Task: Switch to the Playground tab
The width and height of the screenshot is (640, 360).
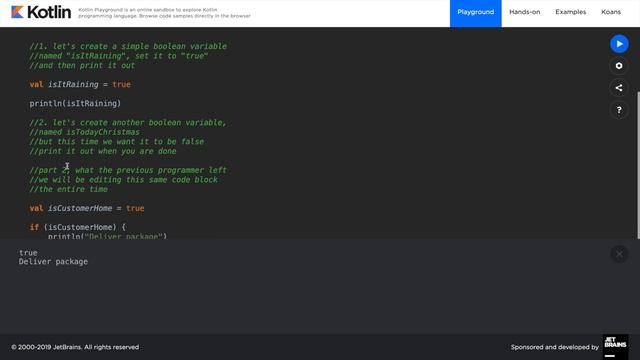Action: (476, 12)
